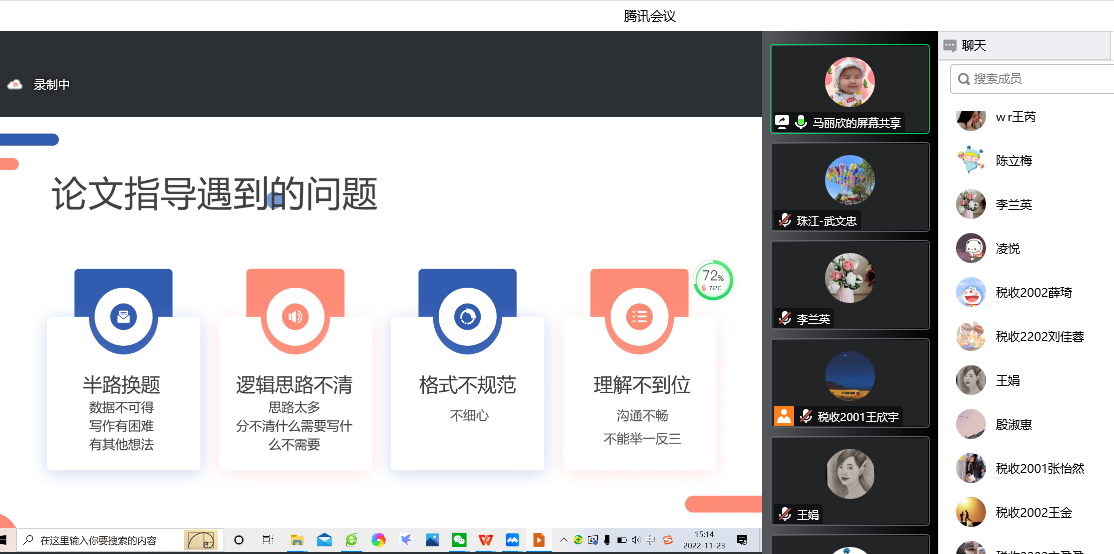Select 陈立梅 in the member list
Image resolution: width=1114 pixels, height=554 pixels.
[x=1013, y=160]
